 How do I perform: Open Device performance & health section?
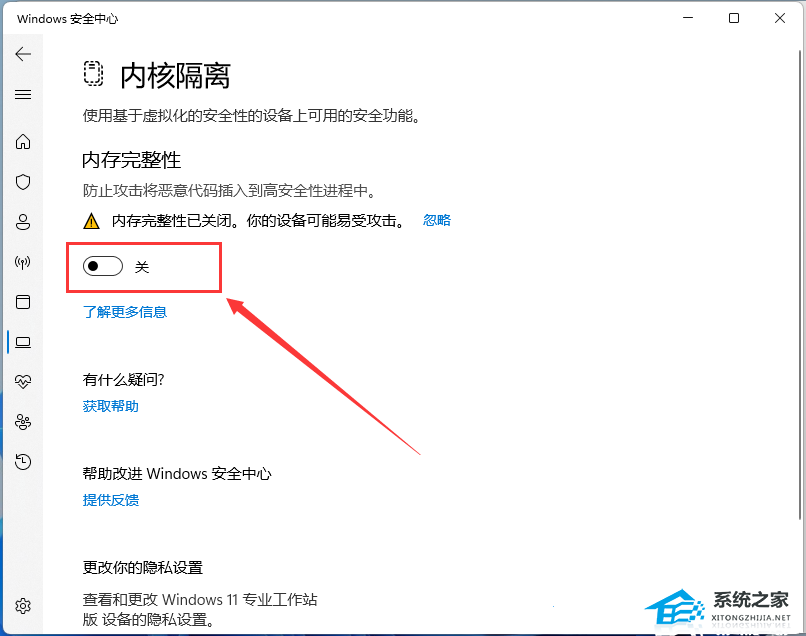click(23, 381)
